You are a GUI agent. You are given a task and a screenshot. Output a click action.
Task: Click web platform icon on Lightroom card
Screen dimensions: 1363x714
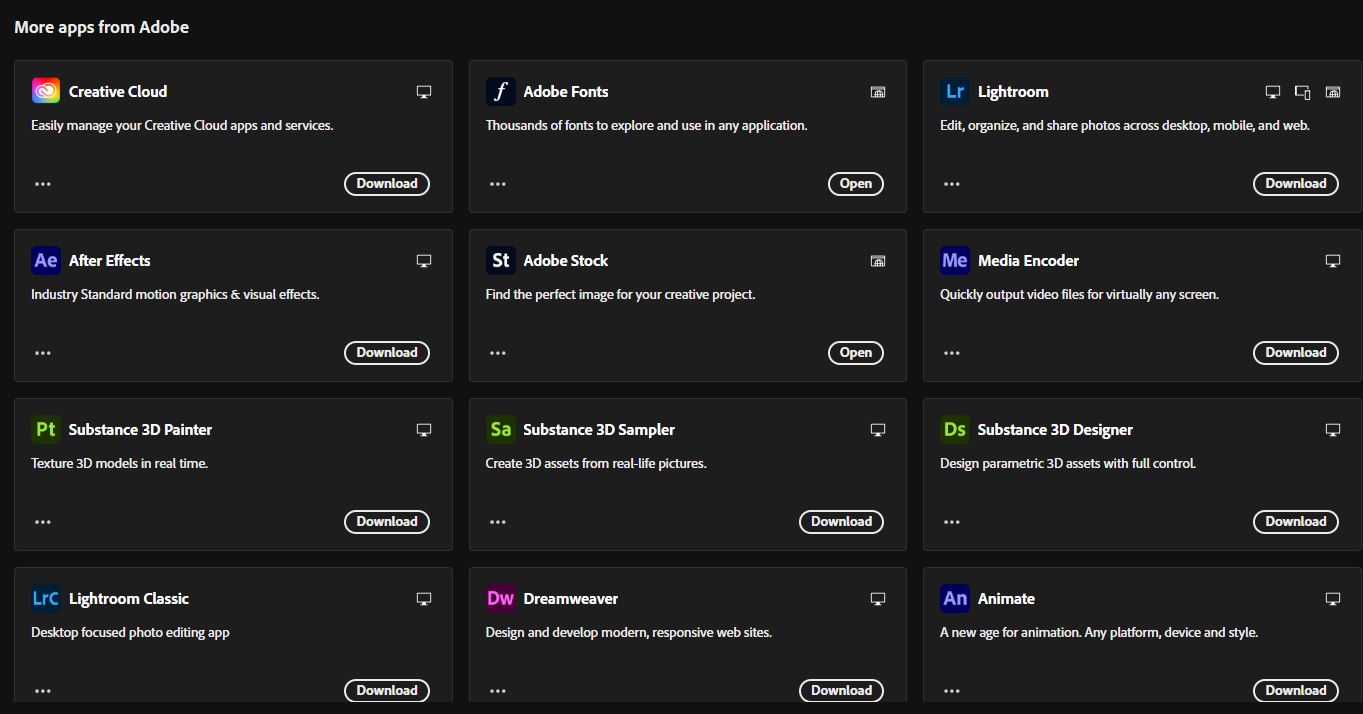coord(1333,92)
